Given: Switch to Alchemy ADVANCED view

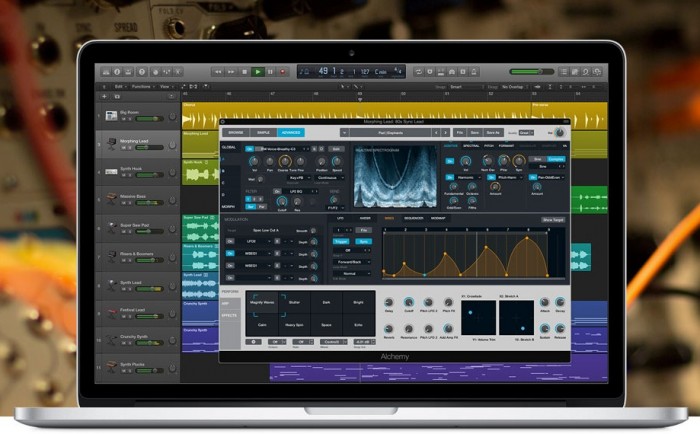Looking at the screenshot, I should 291,133.
